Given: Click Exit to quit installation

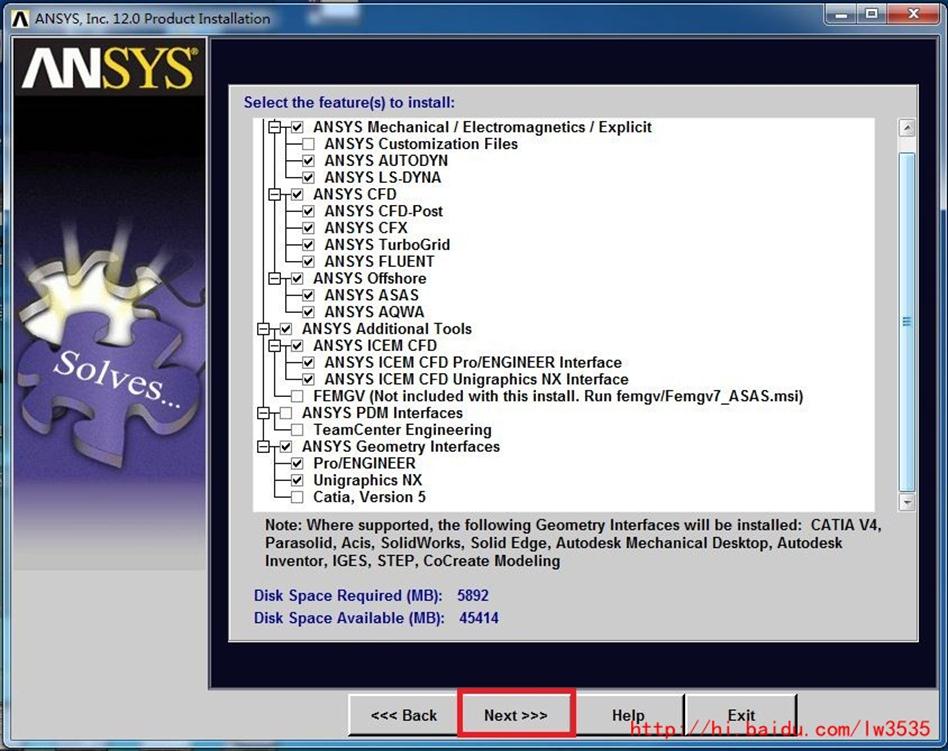Looking at the screenshot, I should coord(741,715).
